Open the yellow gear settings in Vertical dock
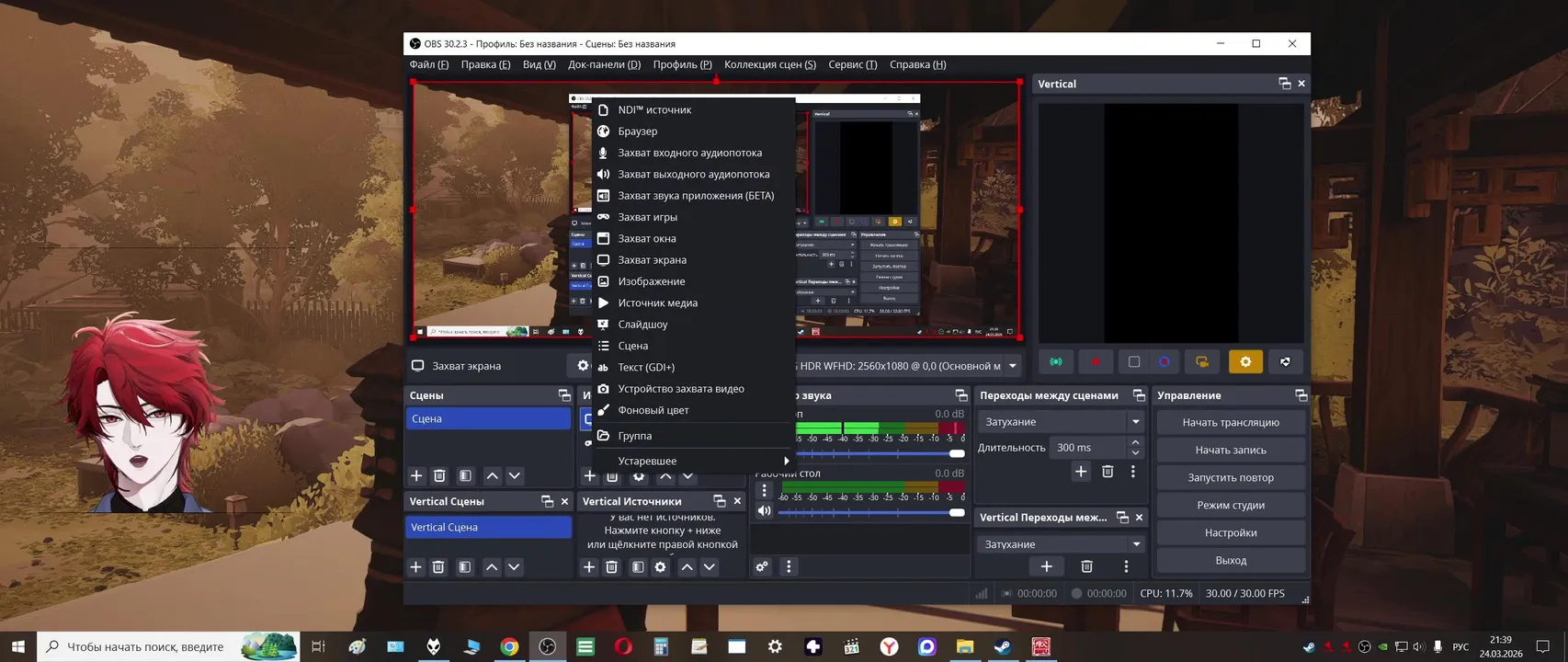 click(x=1245, y=361)
